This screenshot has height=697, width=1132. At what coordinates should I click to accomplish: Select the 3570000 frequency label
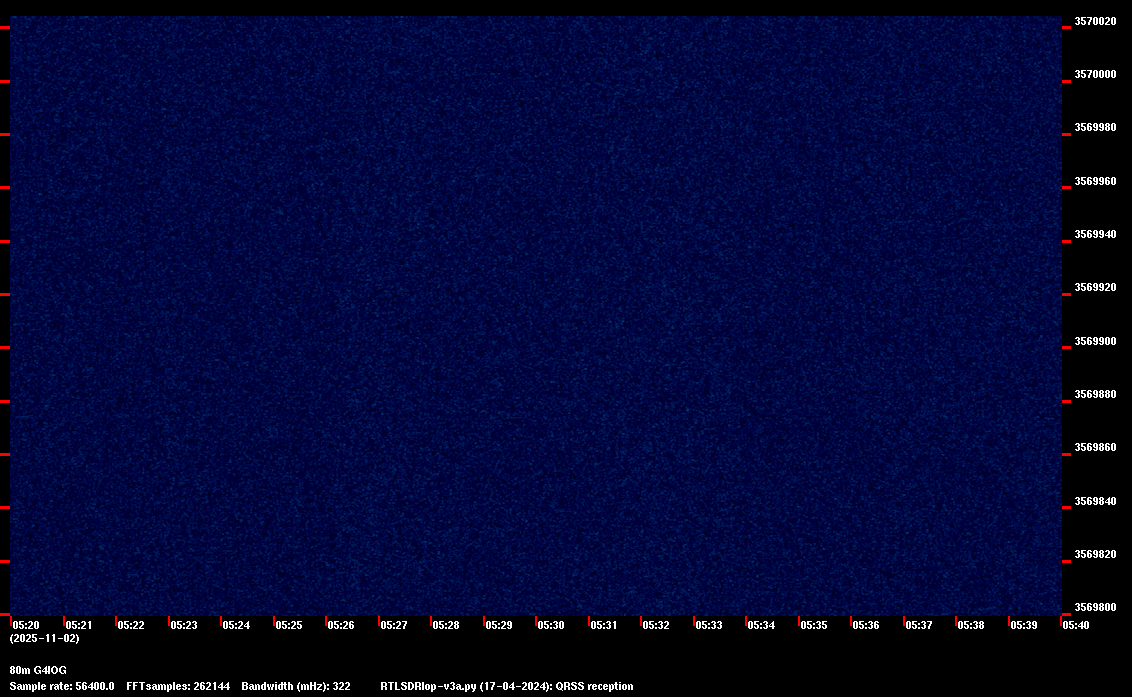(x=1095, y=74)
